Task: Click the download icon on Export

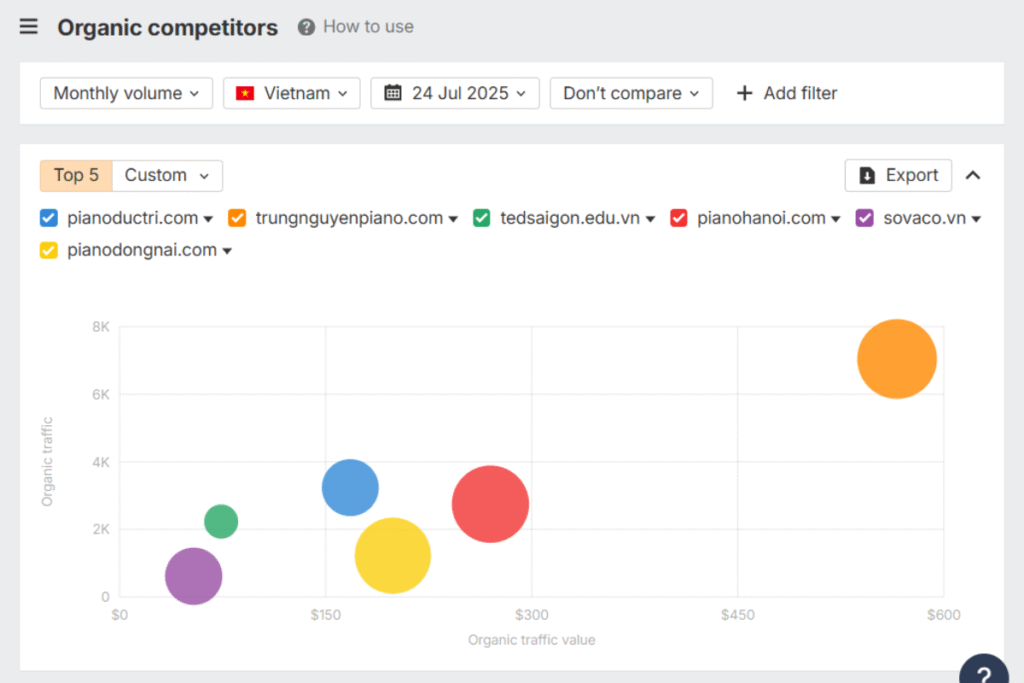Action: tap(867, 175)
